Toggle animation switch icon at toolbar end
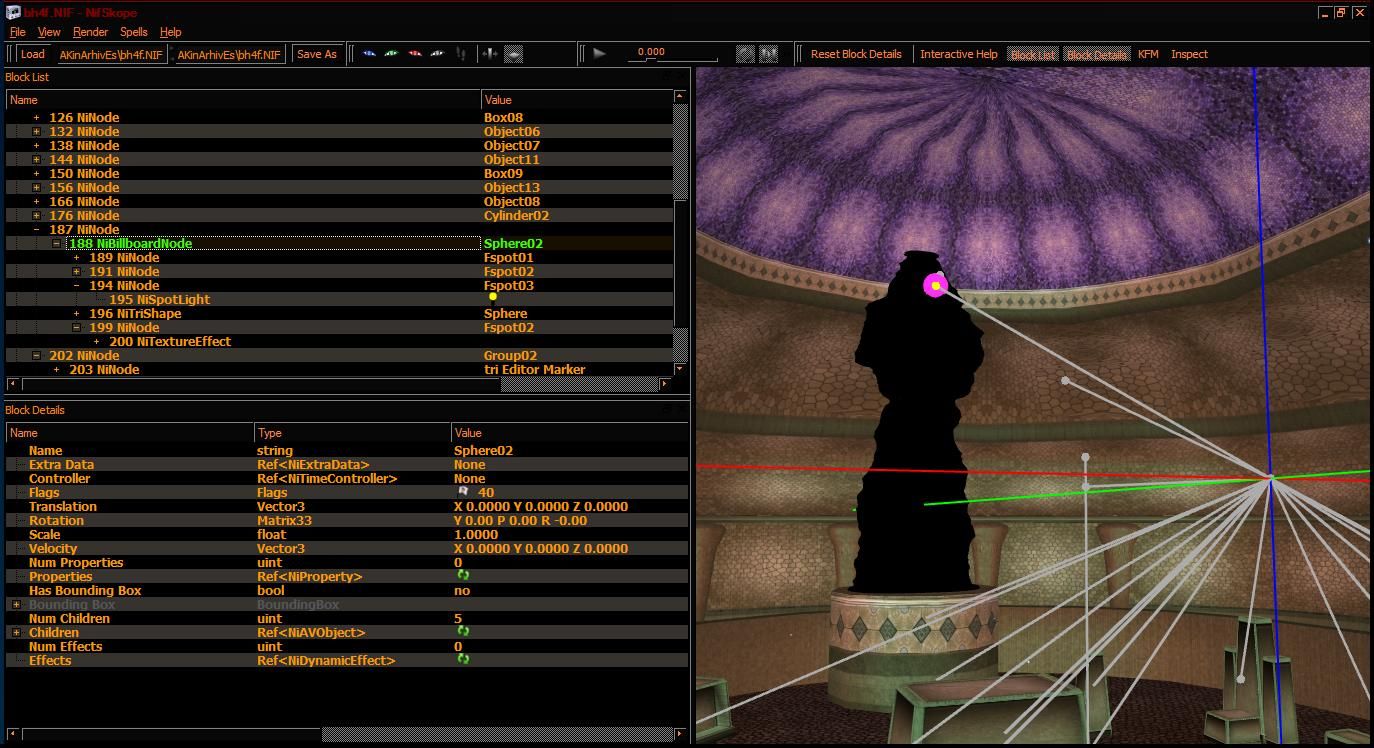The image size is (1374, 748). click(769, 54)
